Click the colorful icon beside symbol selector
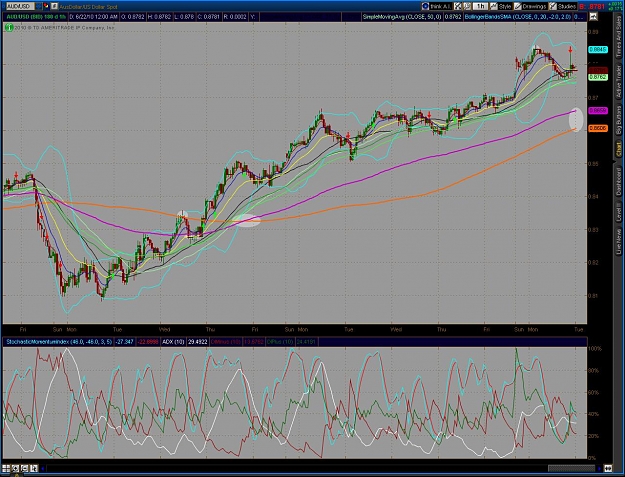This screenshot has width=625, height=477. point(46,6)
